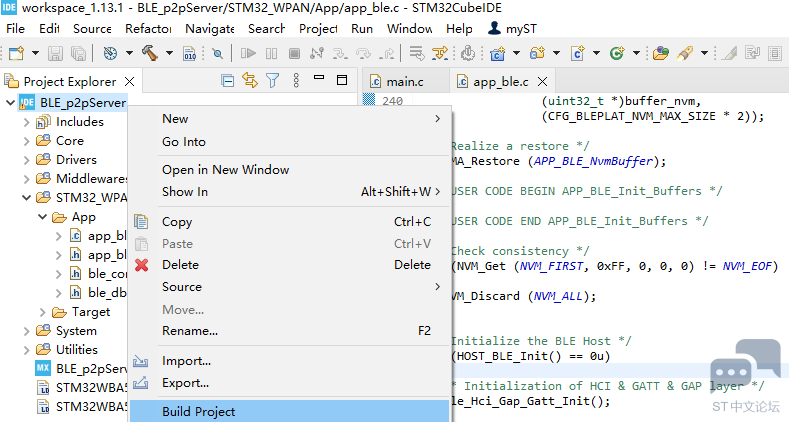The height and width of the screenshot is (422, 789).
Task: Click the New Class green C icon
Action: click(x=617, y=53)
